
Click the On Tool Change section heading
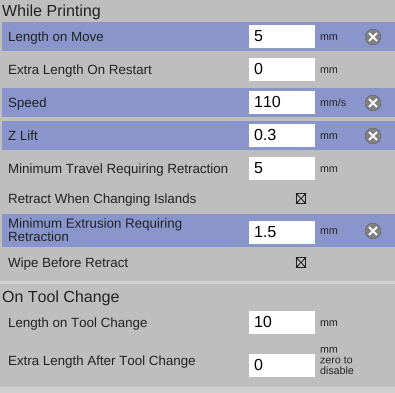[61, 297]
